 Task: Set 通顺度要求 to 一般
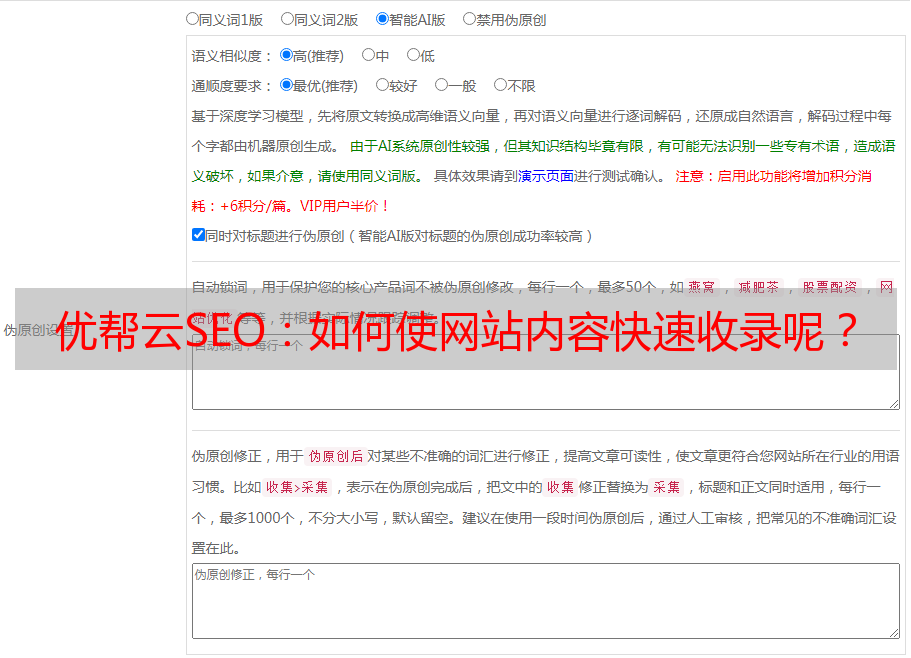442,85
